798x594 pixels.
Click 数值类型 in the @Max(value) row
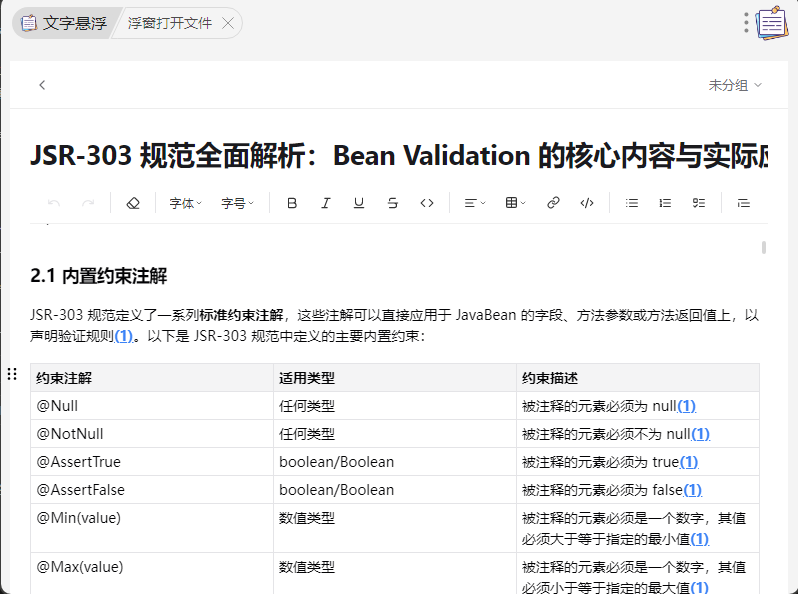(x=307, y=567)
